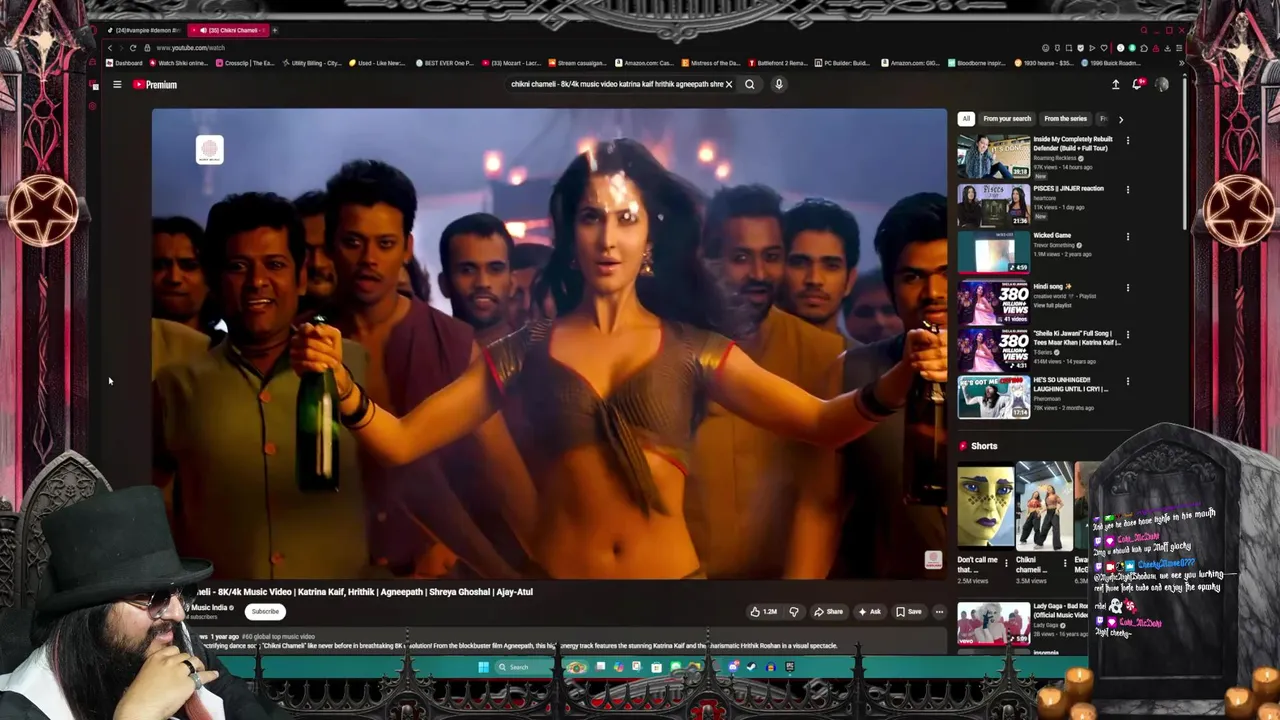This screenshot has height=720, width=1280.
Task: Open the Lady Gaga Bad Romance thumbnail
Action: click(993, 622)
